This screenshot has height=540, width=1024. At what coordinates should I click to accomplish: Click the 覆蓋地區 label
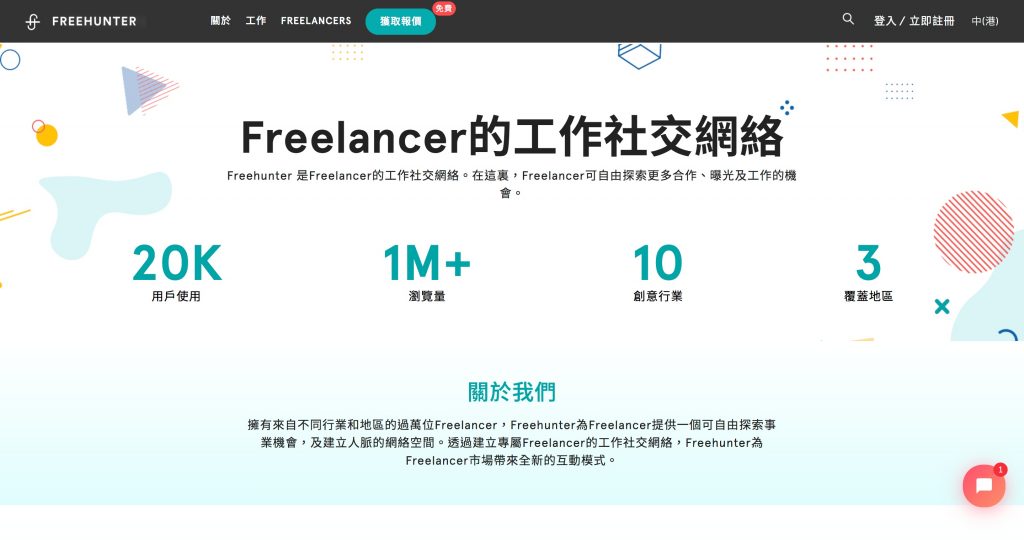869,296
